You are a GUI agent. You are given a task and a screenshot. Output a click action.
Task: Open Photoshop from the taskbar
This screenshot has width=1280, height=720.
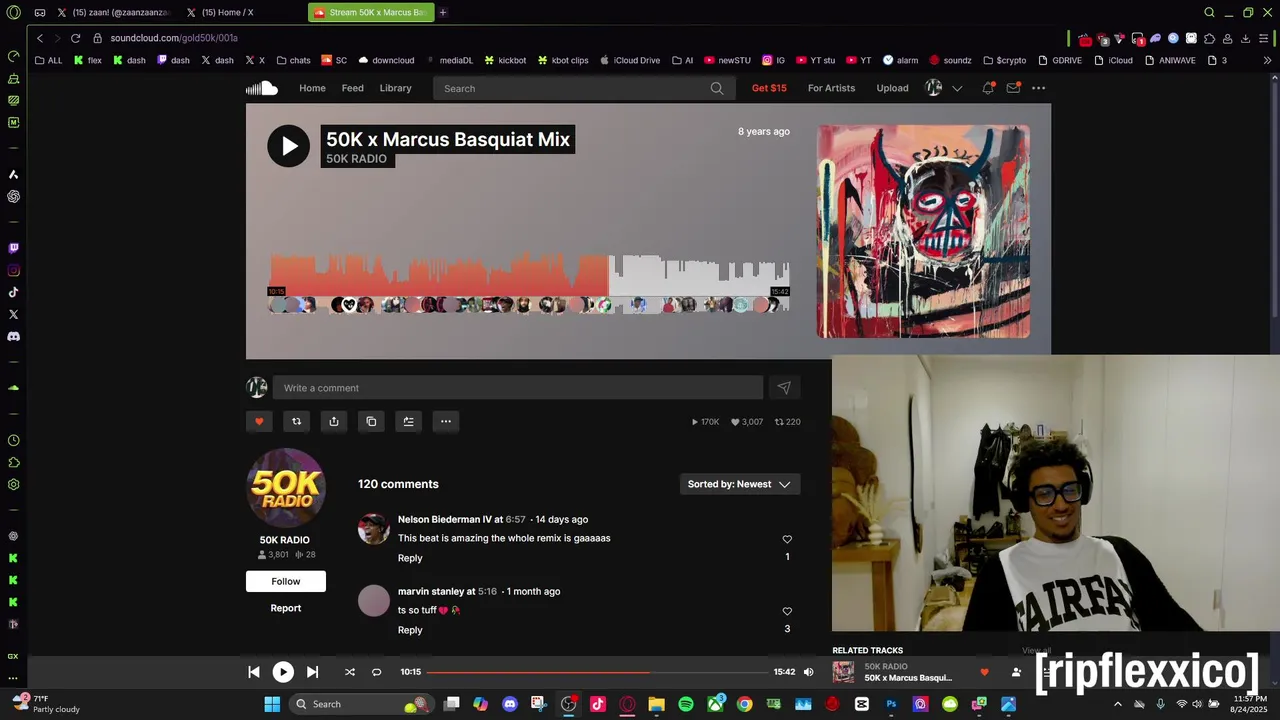coord(891,704)
